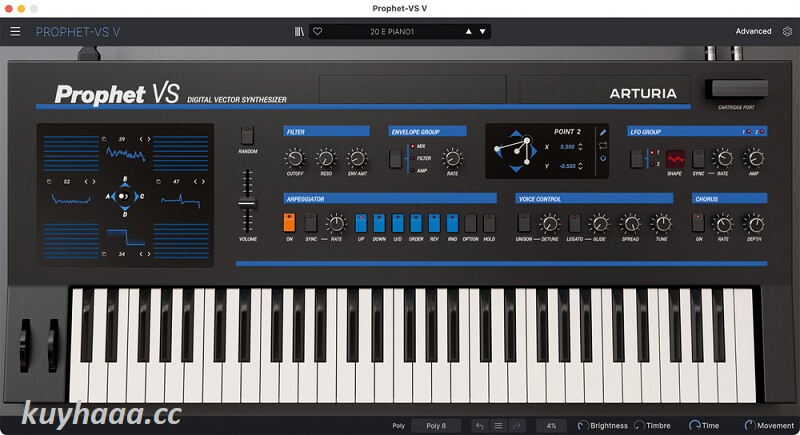
Task: Open the edit history list icon
Action: (498, 425)
